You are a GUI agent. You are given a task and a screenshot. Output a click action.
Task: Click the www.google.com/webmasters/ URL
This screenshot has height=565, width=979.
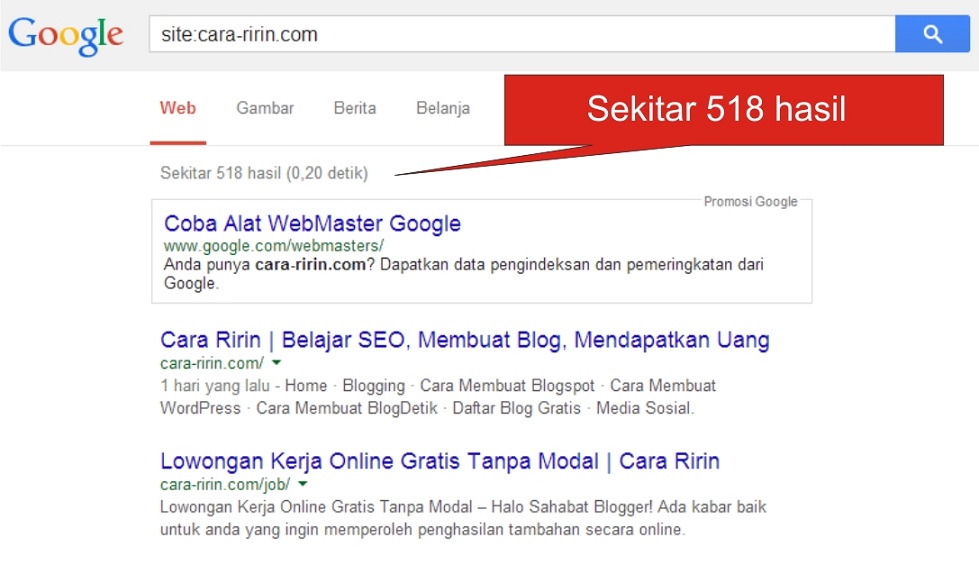pyautogui.click(x=273, y=245)
